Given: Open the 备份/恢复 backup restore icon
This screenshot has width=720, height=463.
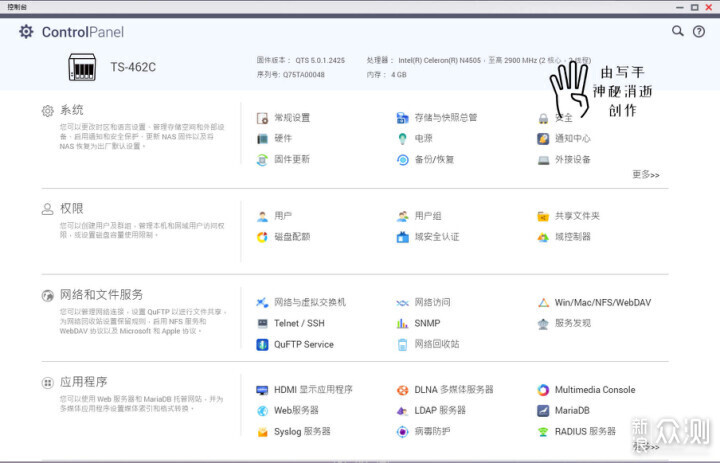Looking at the screenshot, I should (x=402, y=160).
